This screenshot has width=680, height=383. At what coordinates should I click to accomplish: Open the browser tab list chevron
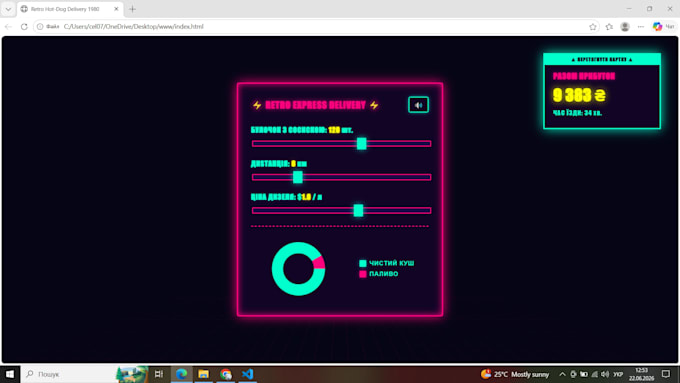click(x=8, y=9)
